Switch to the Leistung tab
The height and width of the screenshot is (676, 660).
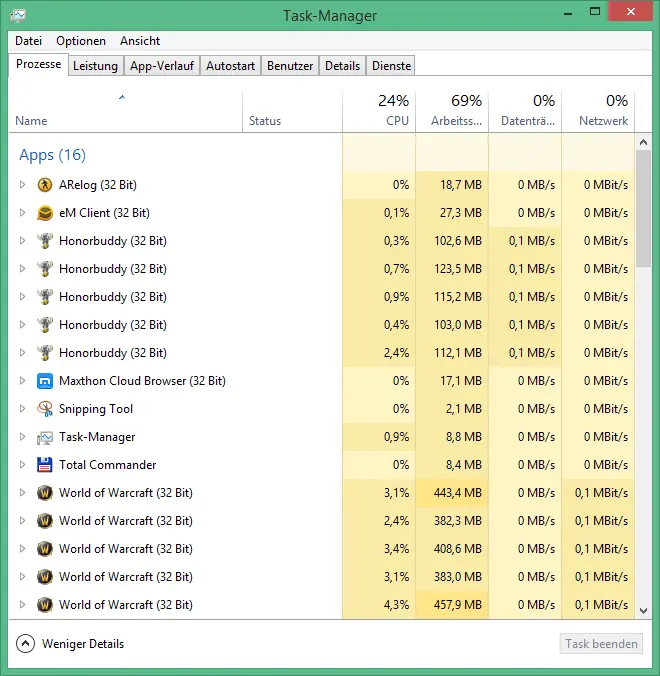95,66
